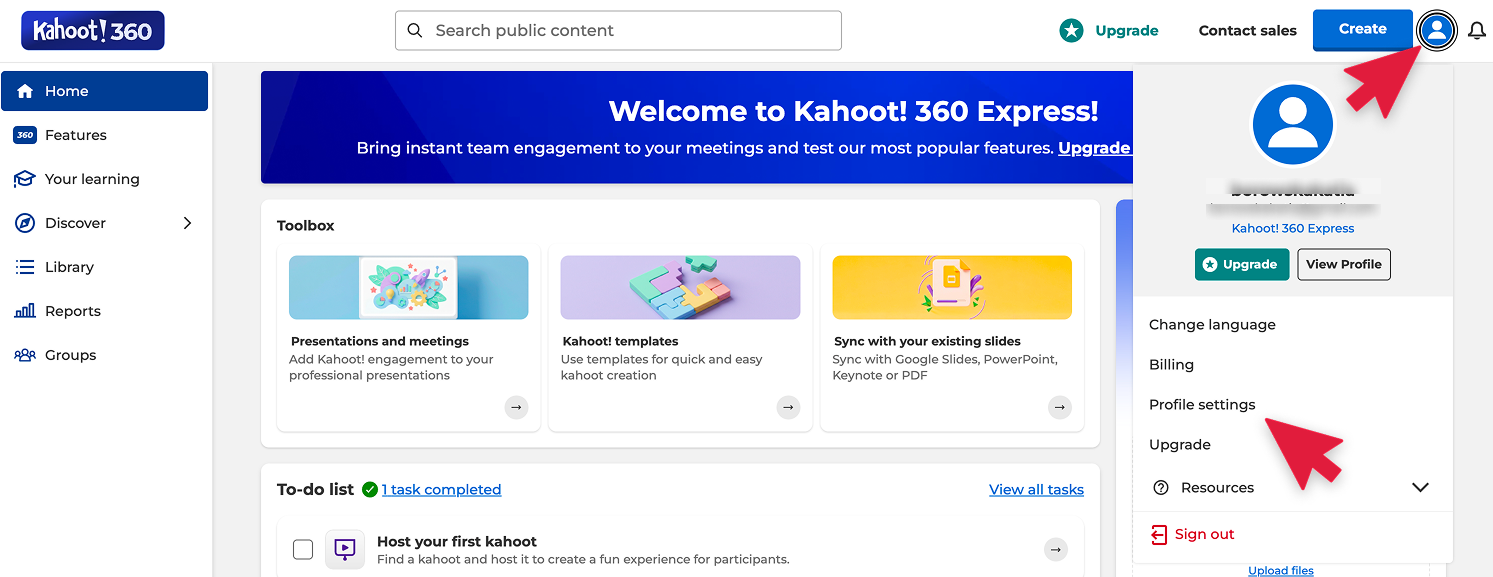Check the Host your first kahoot checkbox
Screen dimensions: 1493x577
[303, 549]
